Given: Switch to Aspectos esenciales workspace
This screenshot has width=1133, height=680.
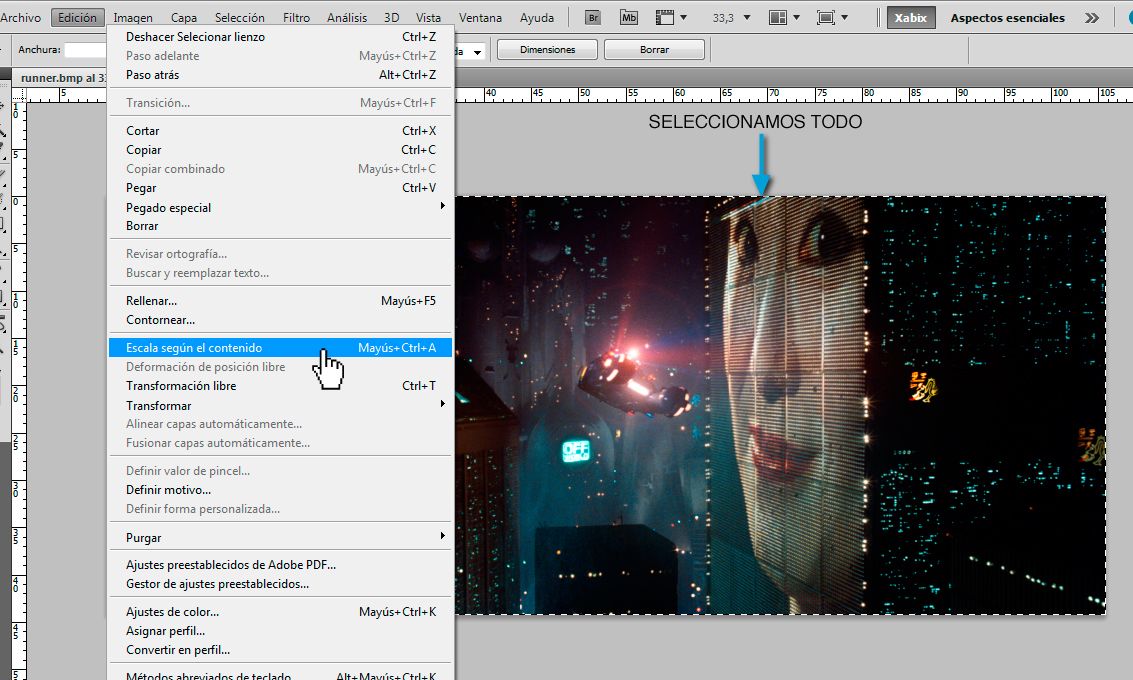Looking at the screenshot, I should 1007,17.
